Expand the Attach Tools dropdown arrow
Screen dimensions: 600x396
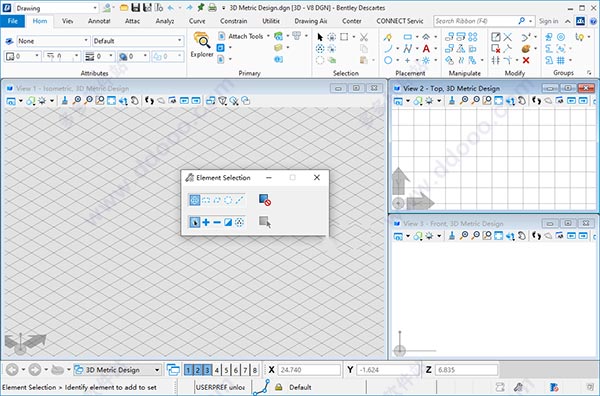268,36
